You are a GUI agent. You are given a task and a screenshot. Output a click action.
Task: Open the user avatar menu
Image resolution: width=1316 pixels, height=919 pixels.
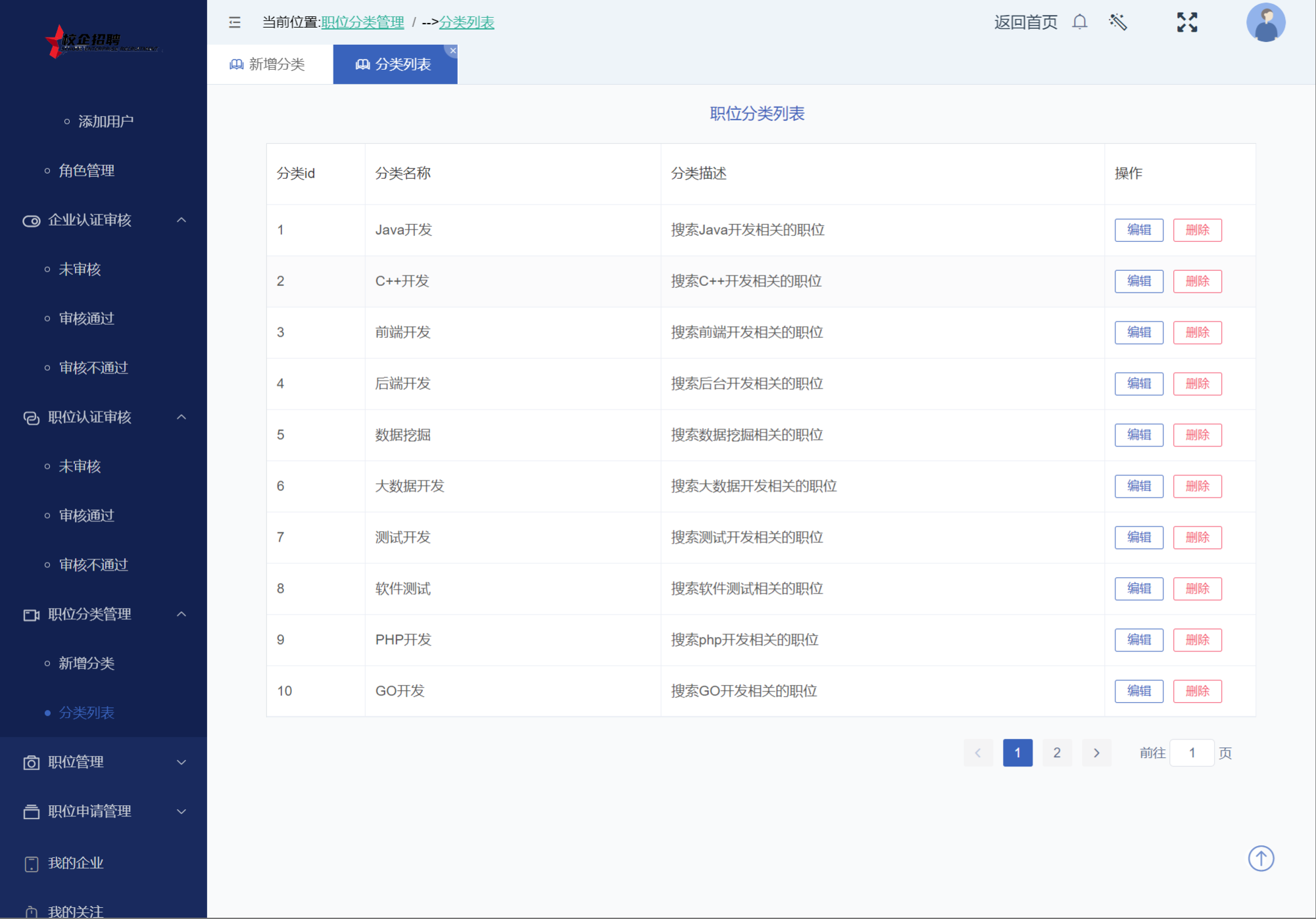point(1265,22)
